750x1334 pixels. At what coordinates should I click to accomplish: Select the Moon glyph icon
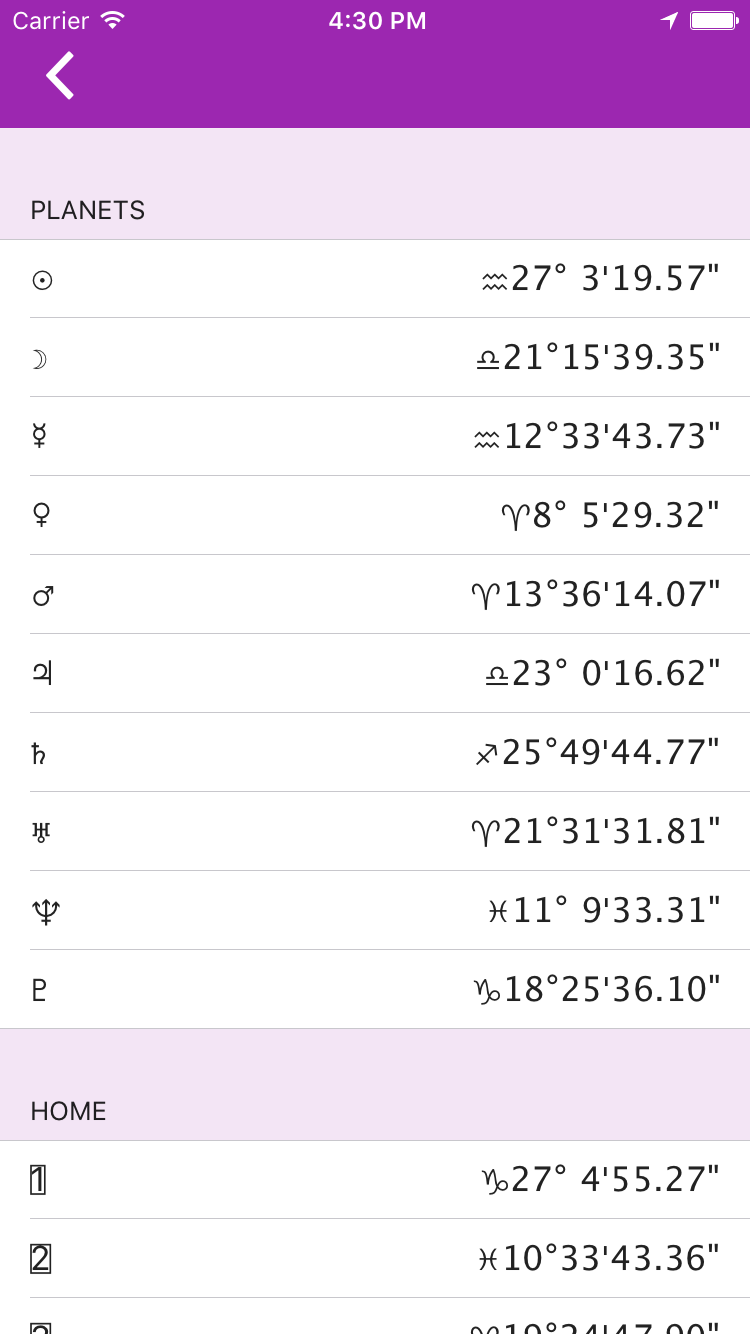[42, 358]
